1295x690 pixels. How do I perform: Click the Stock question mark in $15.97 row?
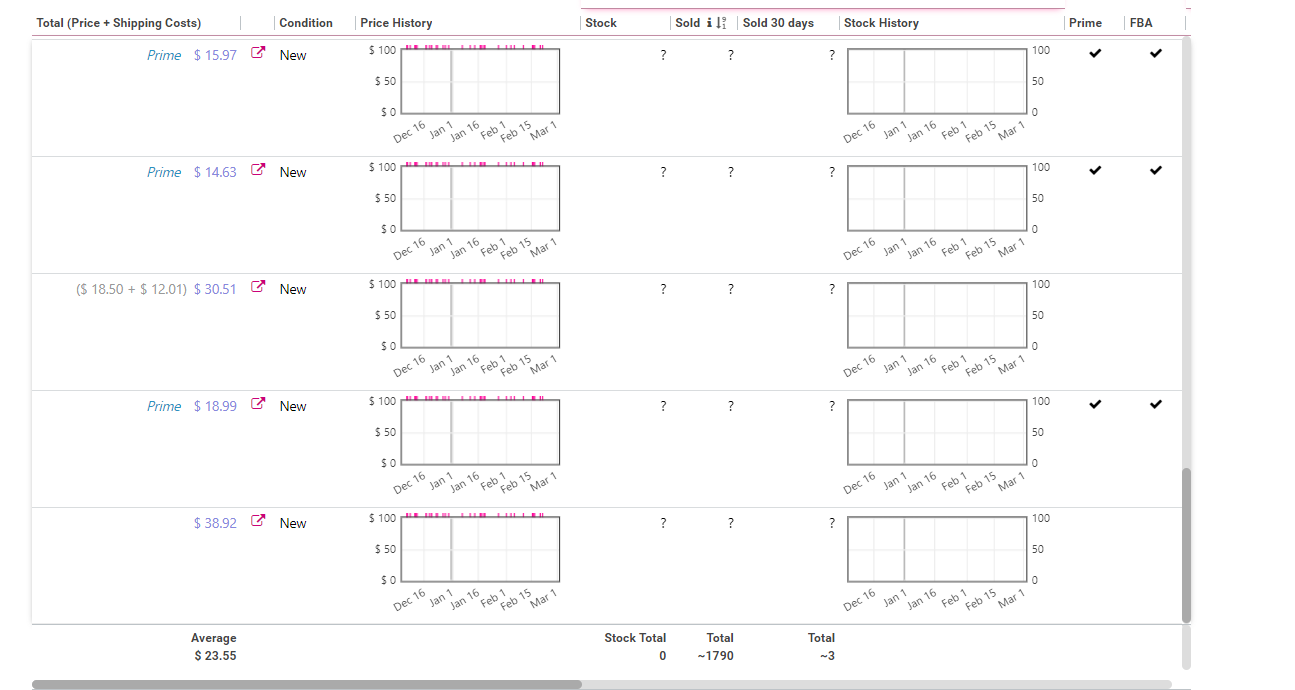point(663,55)
